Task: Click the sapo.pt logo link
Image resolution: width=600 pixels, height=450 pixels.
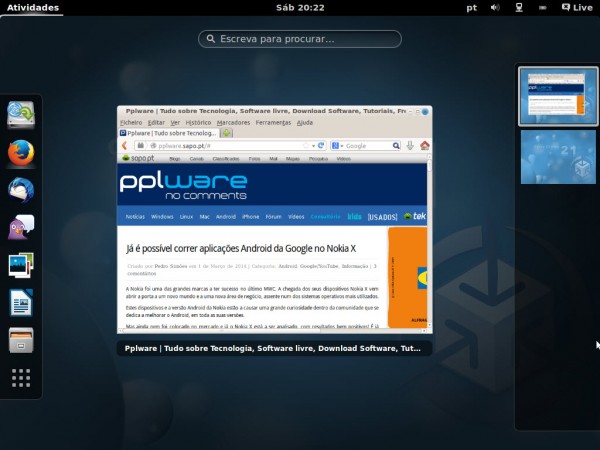Action: tap(138, 158)
